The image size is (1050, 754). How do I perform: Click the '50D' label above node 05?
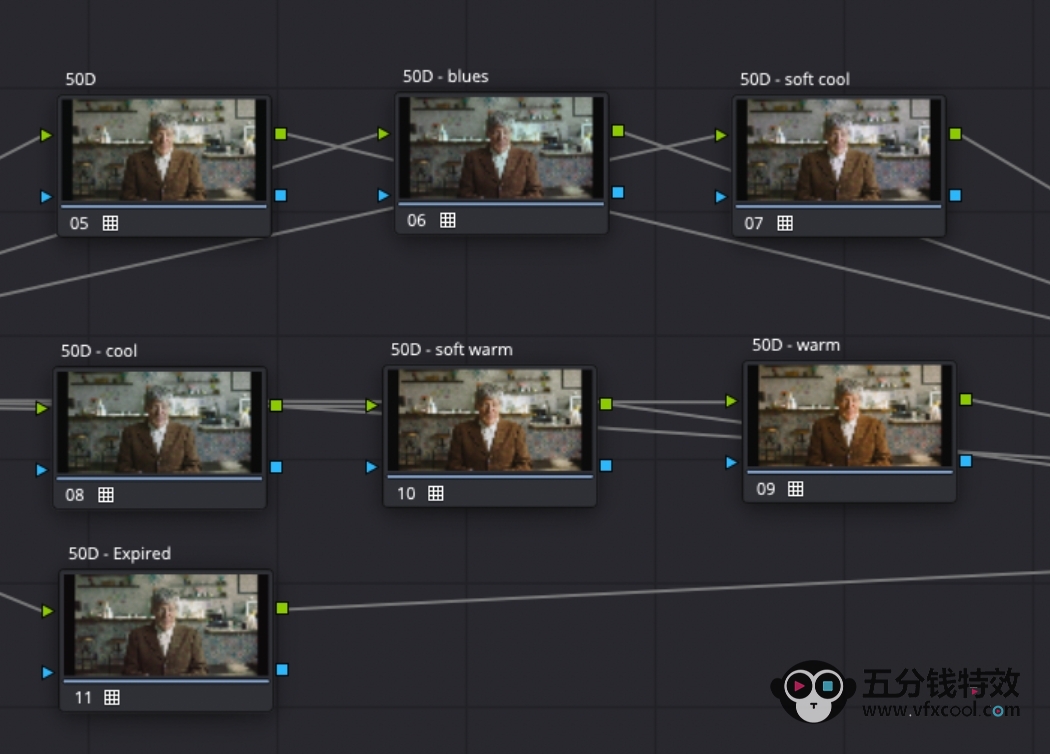point(80,80)
